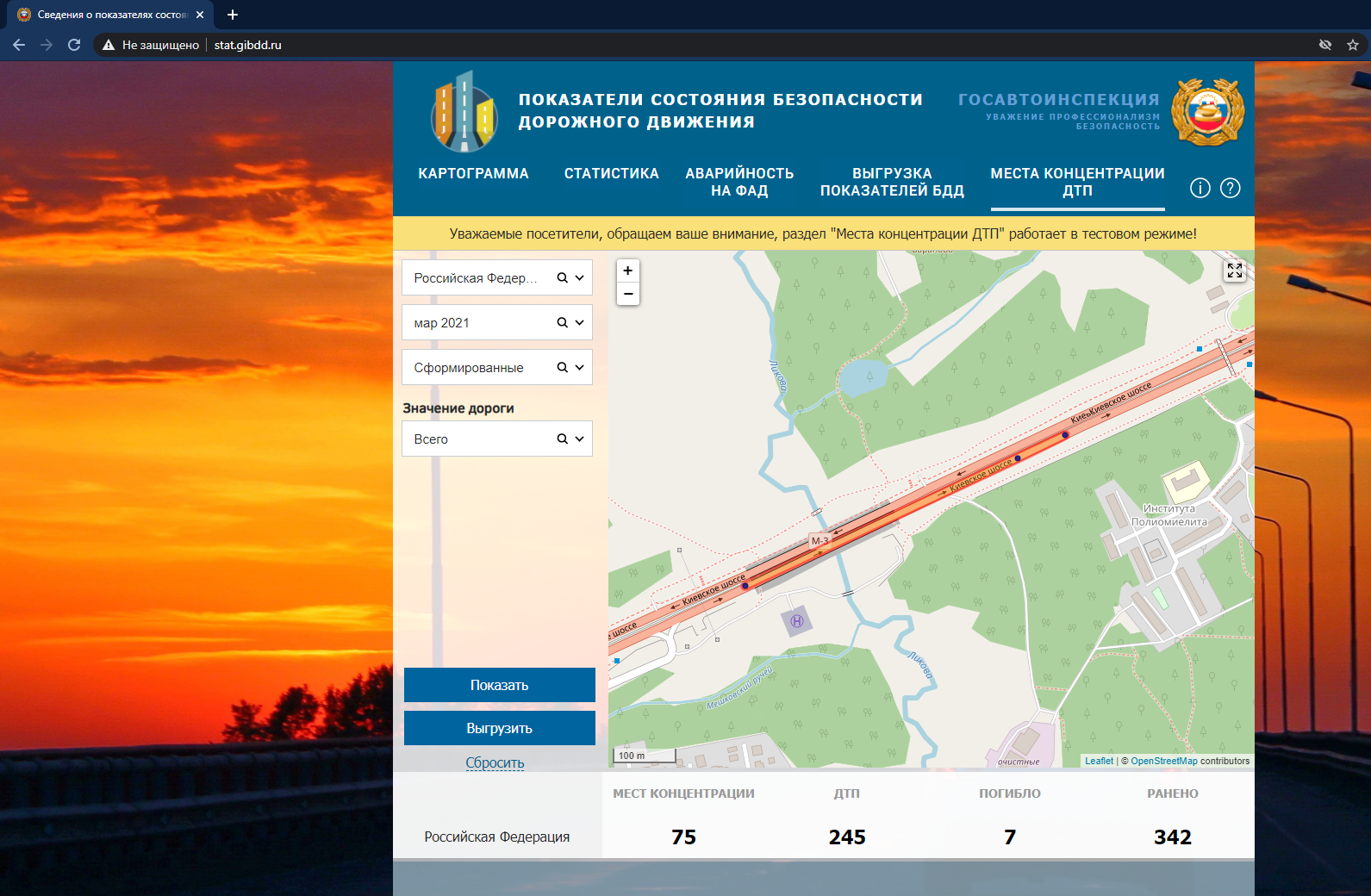Open the info circle icon in header
The height and width of the screenshot is (896, 1371).
click(x=1200, y=188)
